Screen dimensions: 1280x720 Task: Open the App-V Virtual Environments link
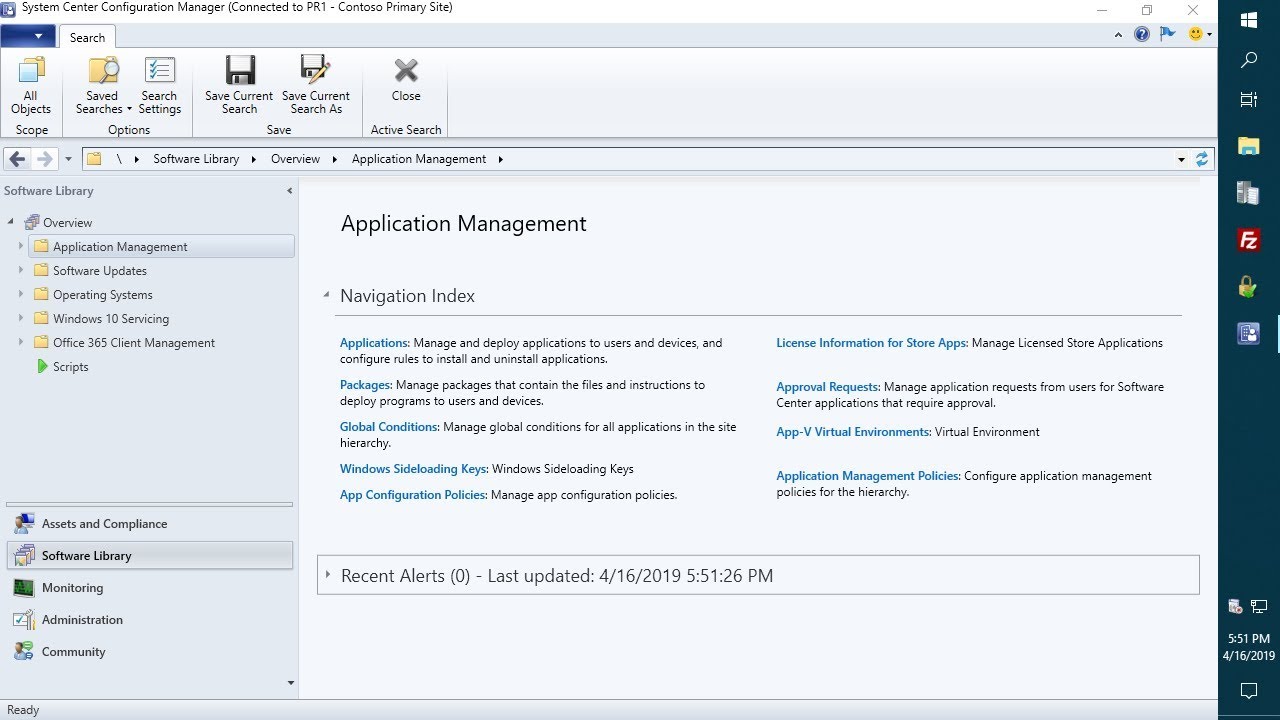point(853,432)
